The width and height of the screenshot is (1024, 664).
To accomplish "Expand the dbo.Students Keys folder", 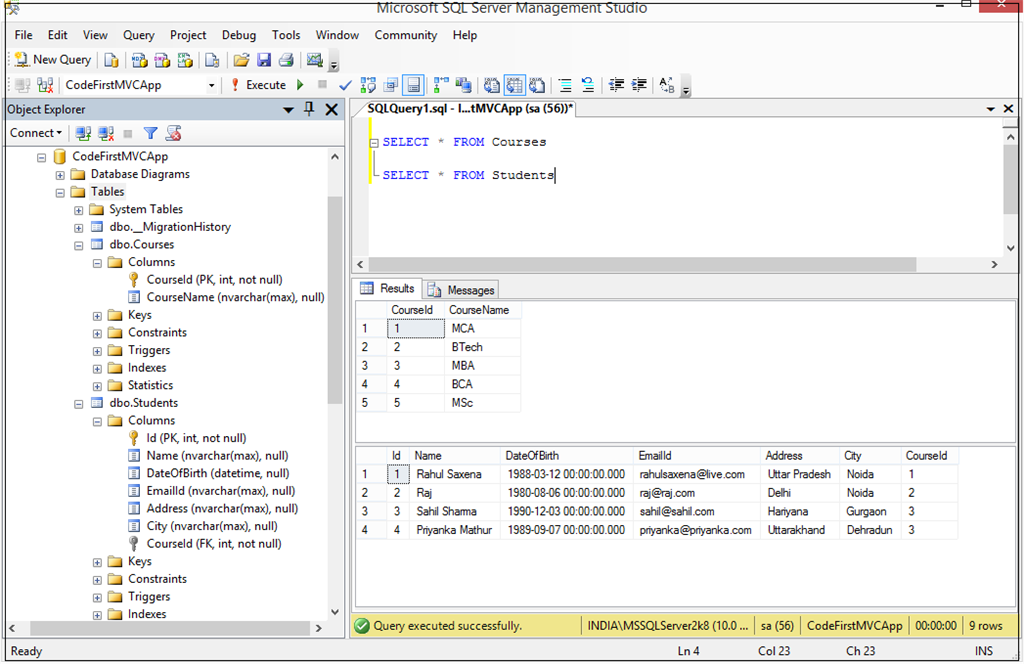I will click(x=96, y=561).
